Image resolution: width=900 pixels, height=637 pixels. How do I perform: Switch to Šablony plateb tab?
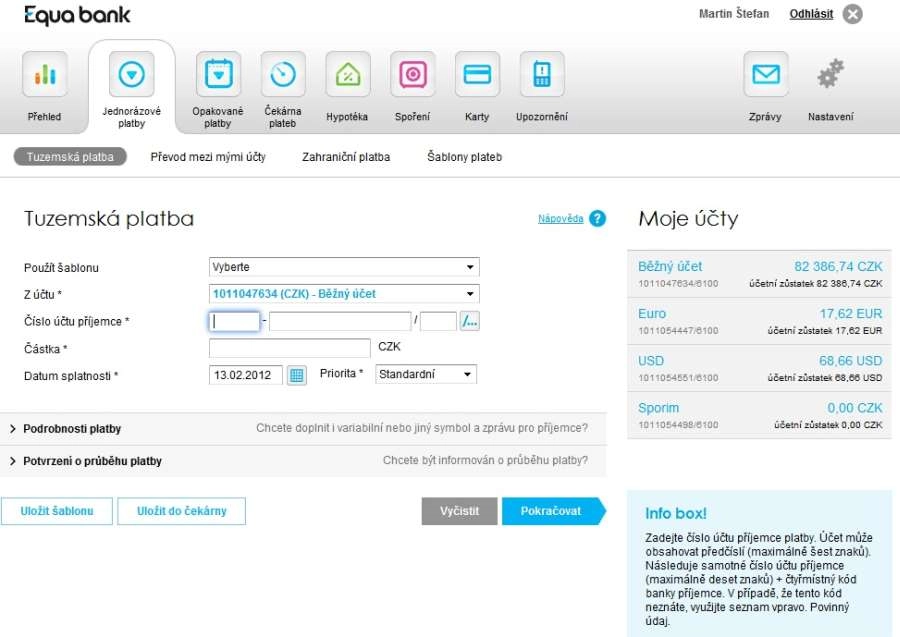[x=464, y=157]
